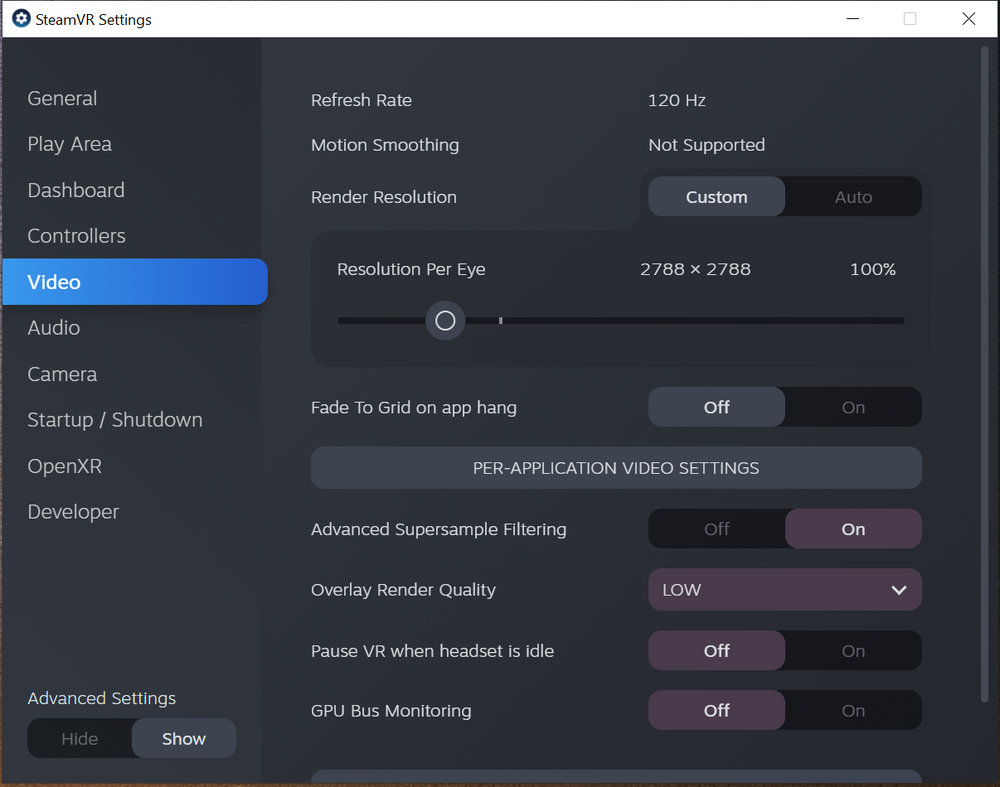
Task: Minimize the SteamVR Settings window
Action: [851, 19]
